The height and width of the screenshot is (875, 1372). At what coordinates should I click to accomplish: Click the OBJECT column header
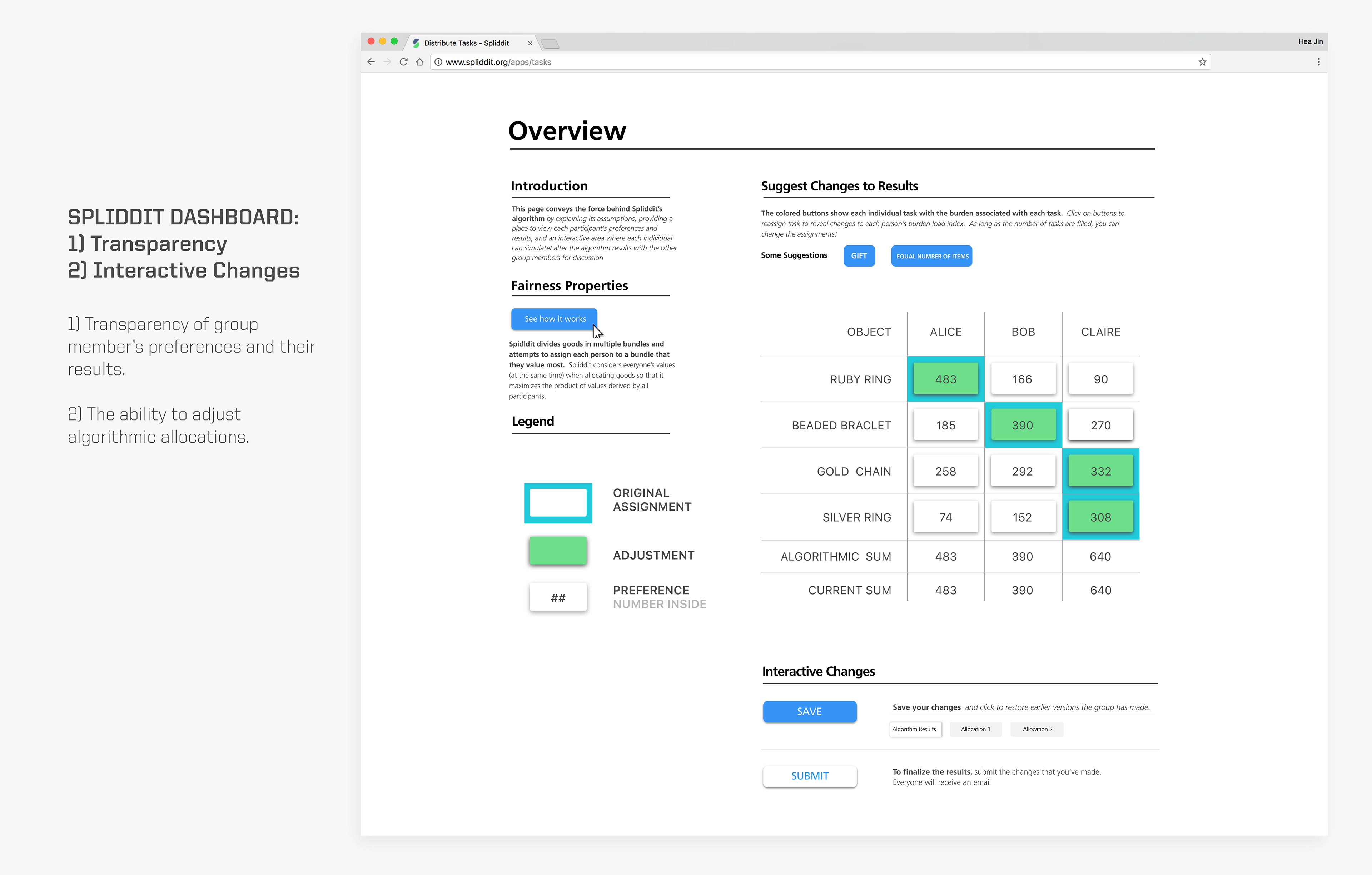tap(869, 332)
